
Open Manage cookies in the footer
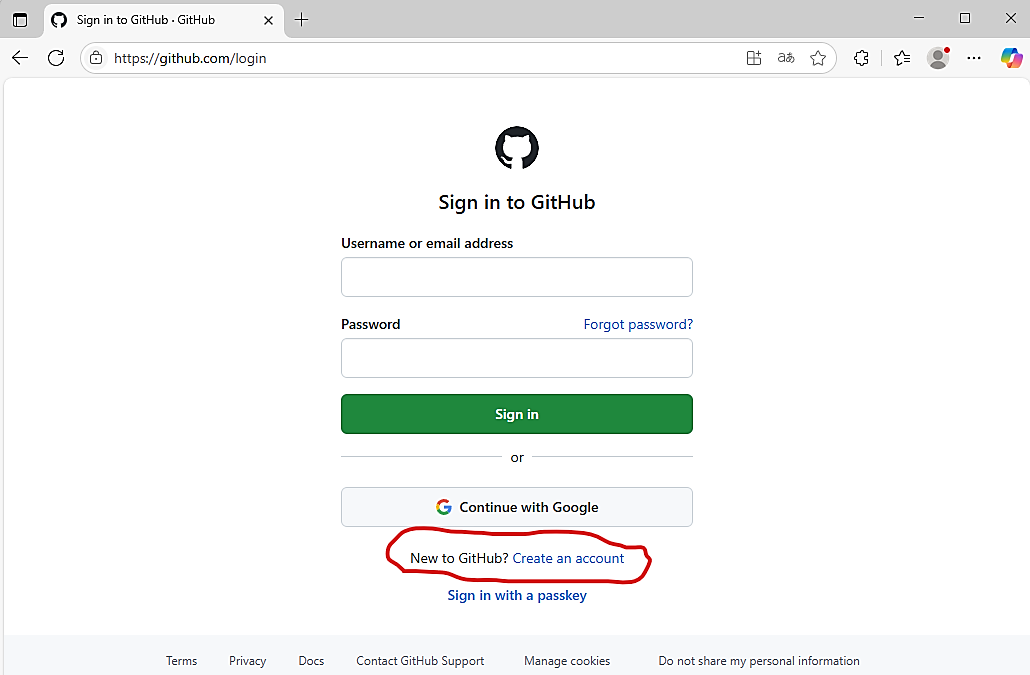[567, 660]
